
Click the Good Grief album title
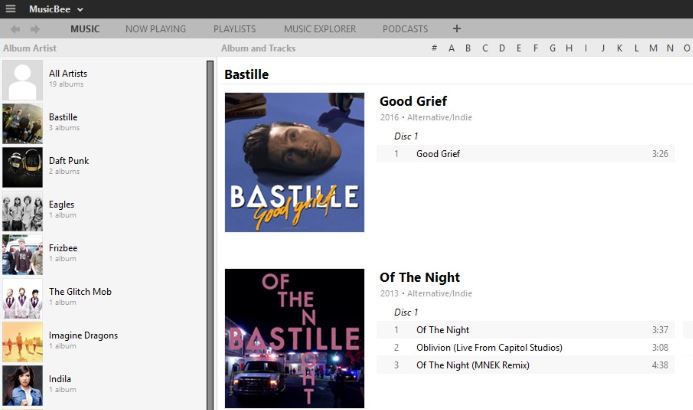click(413, 101)
